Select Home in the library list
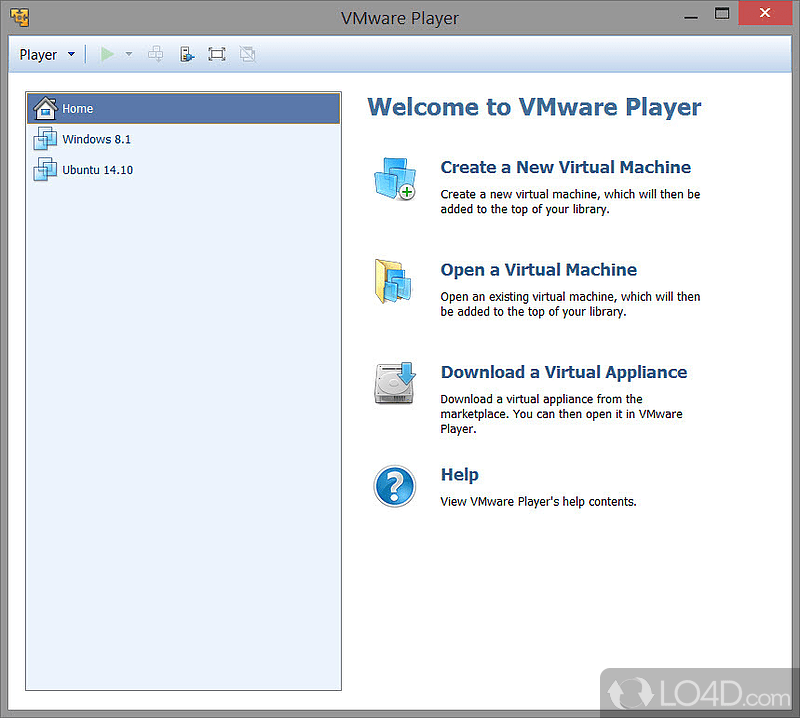Image resolution: width=800 pixels, height=718 pixels. coord(184,108)
